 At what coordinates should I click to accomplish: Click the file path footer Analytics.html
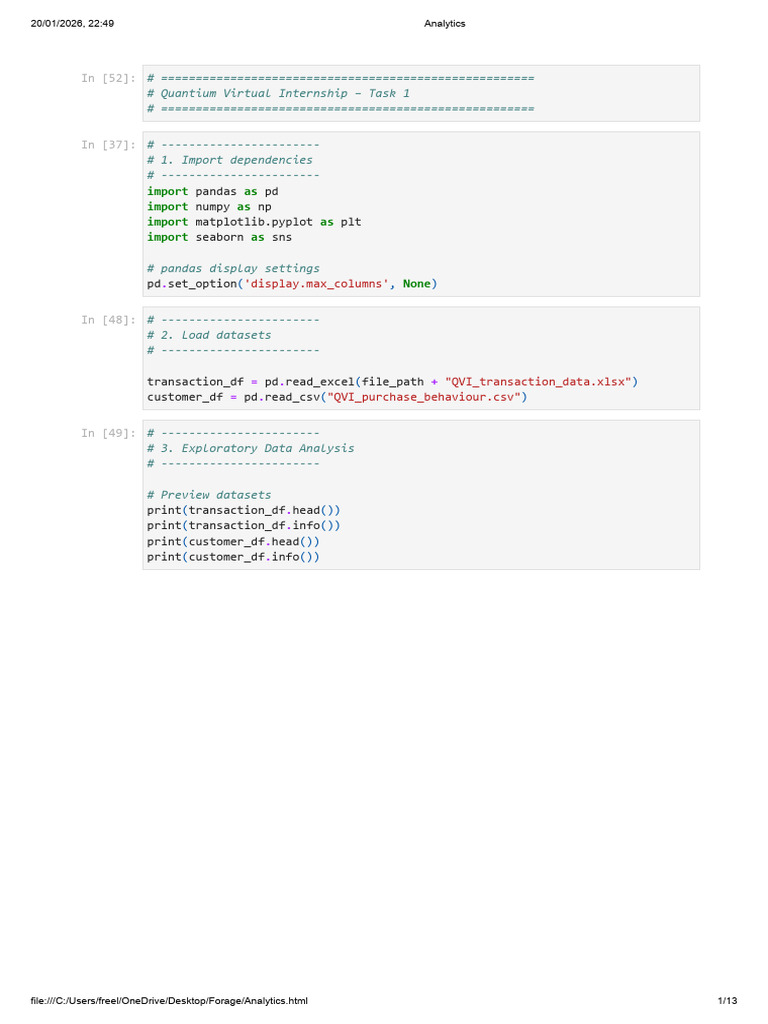pos(169,1001)
